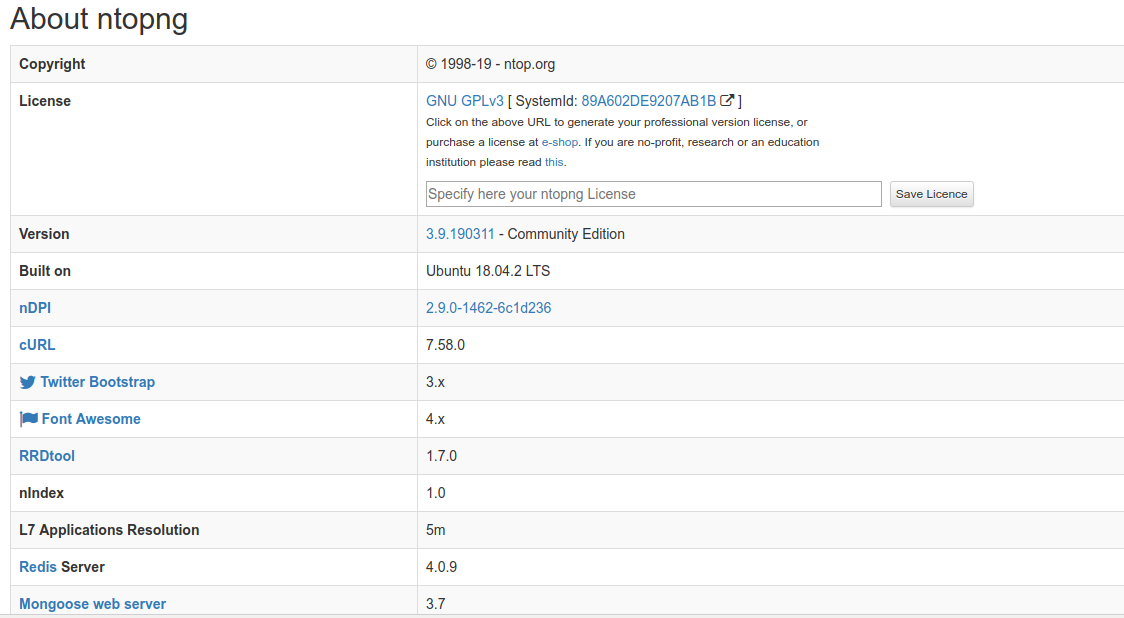Select Twitter Bootstrap version 3.x
The height and width of the screenshot is (618, 1124).
point(435,382)
